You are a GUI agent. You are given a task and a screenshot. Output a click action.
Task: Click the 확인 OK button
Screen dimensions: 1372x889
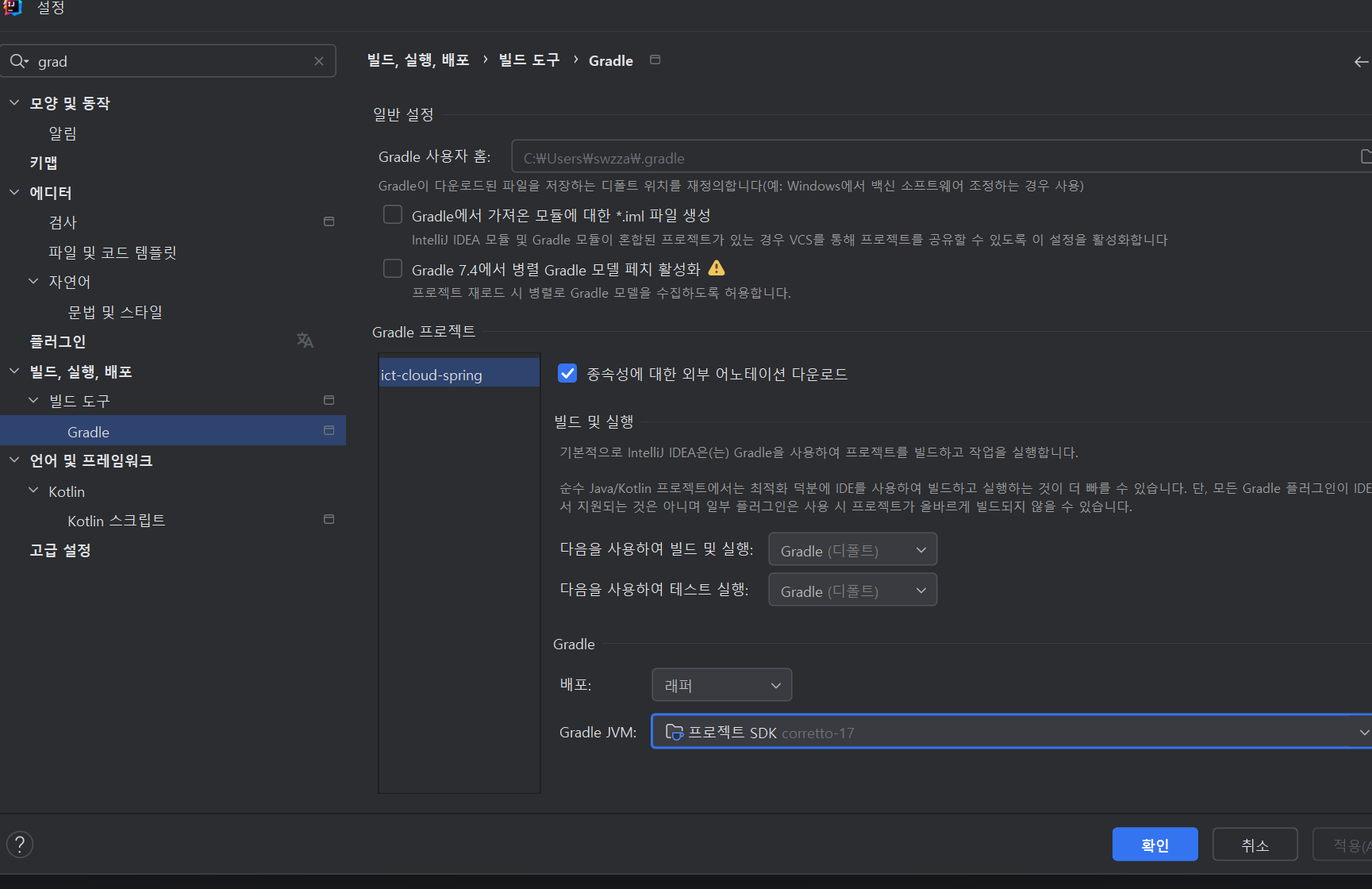point(1155,845)
